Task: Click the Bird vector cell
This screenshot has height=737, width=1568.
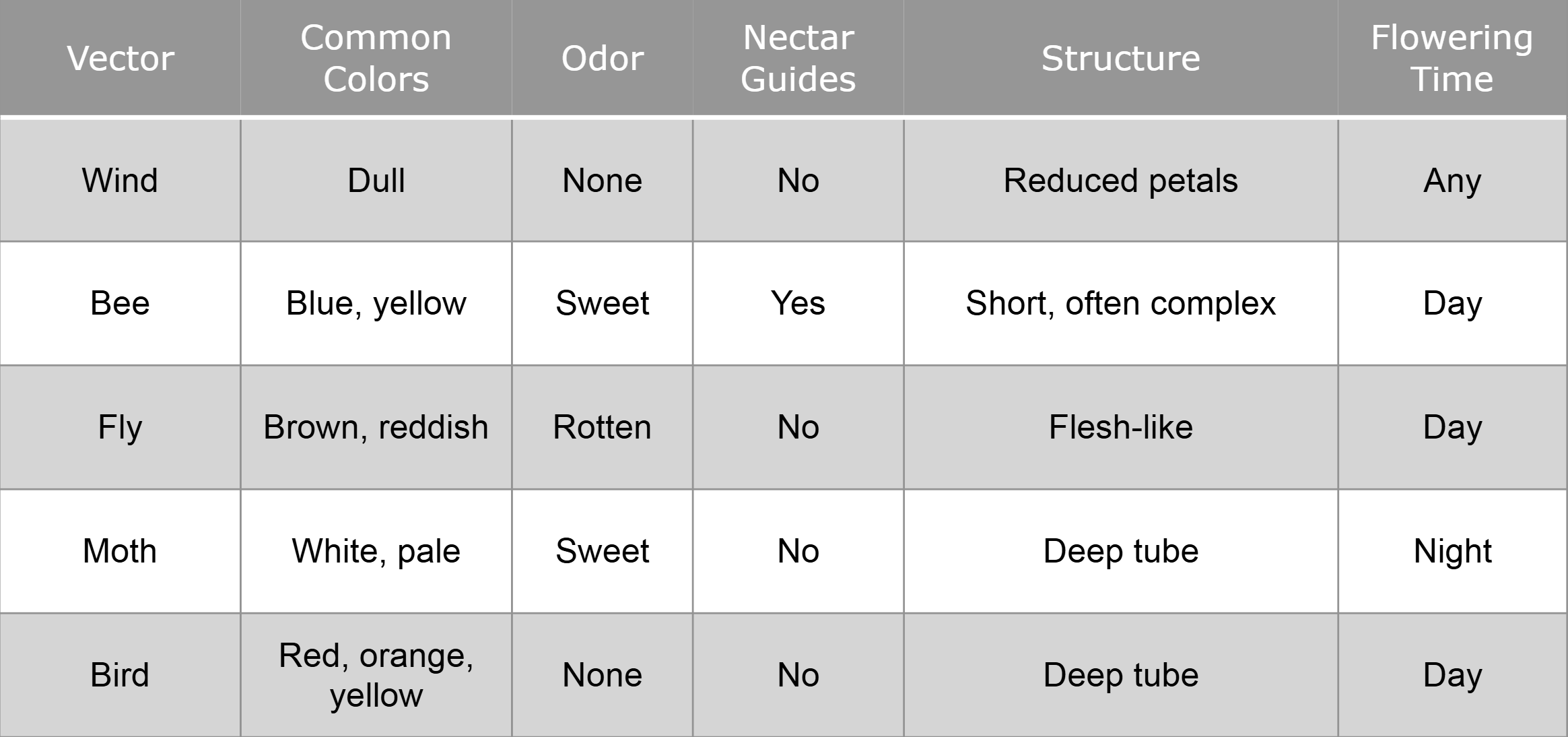Action: [120, 675]
